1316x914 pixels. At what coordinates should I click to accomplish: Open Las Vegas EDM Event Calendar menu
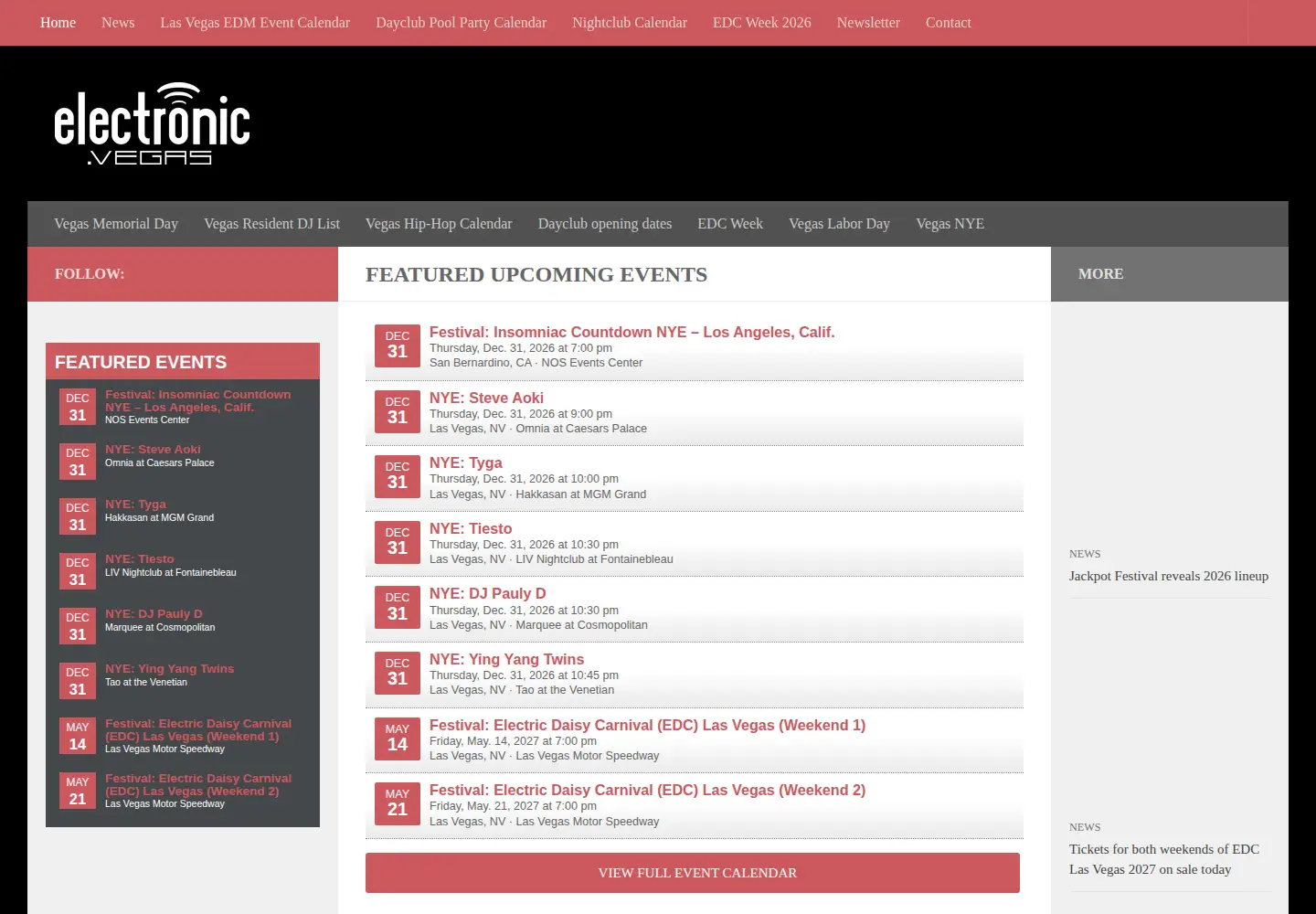(x=255, y=23)
